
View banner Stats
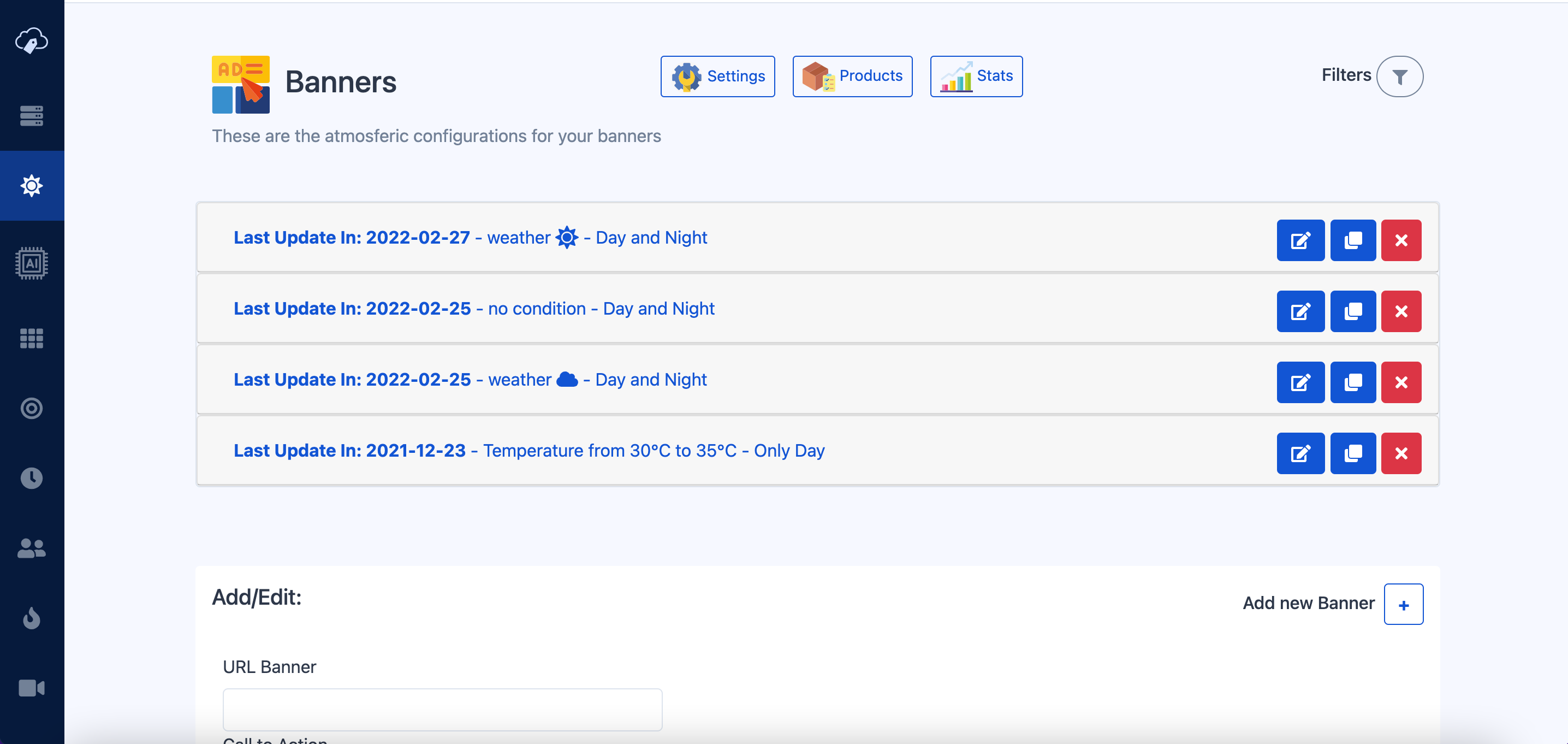click(976, 76)
